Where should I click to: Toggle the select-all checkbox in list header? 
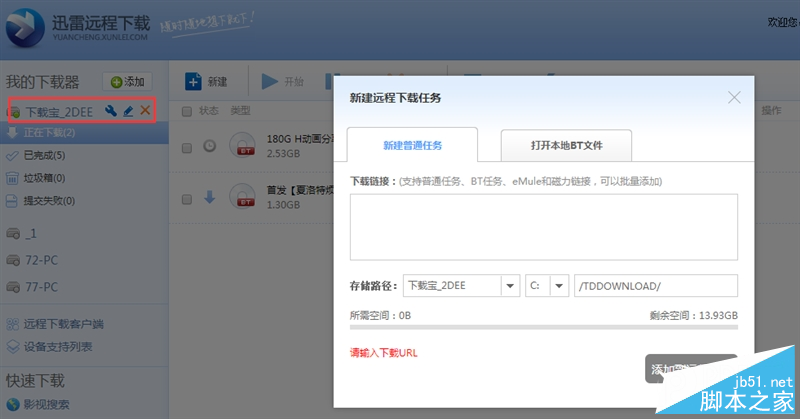[x=187, y=111]
